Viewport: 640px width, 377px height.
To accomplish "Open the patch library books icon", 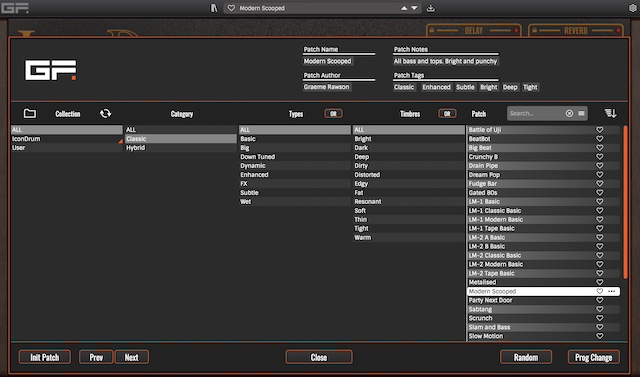I will click(214, 8).
